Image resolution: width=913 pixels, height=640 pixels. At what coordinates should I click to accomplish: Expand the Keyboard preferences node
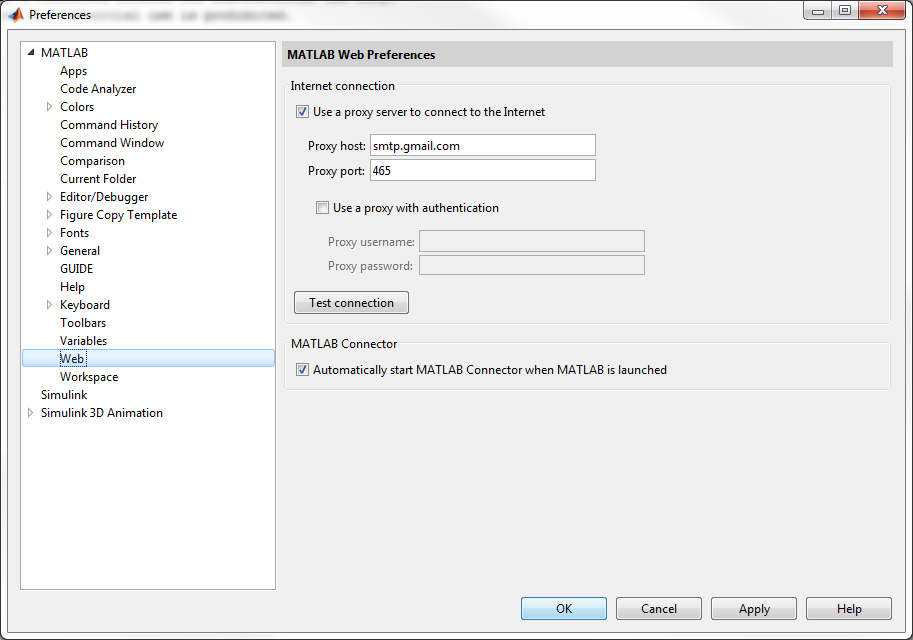pos(50,305)
